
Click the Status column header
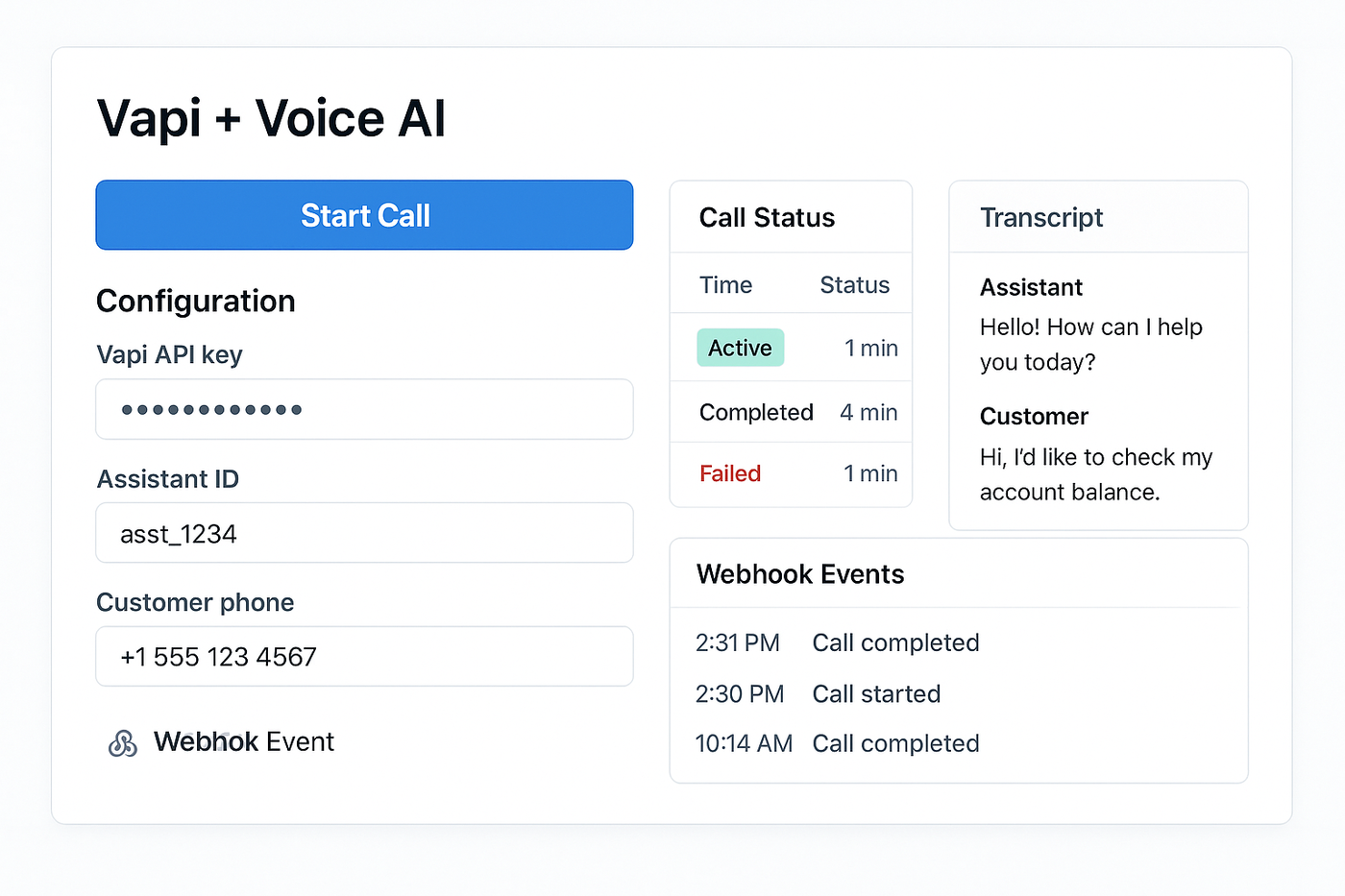[x=854, y=285]
